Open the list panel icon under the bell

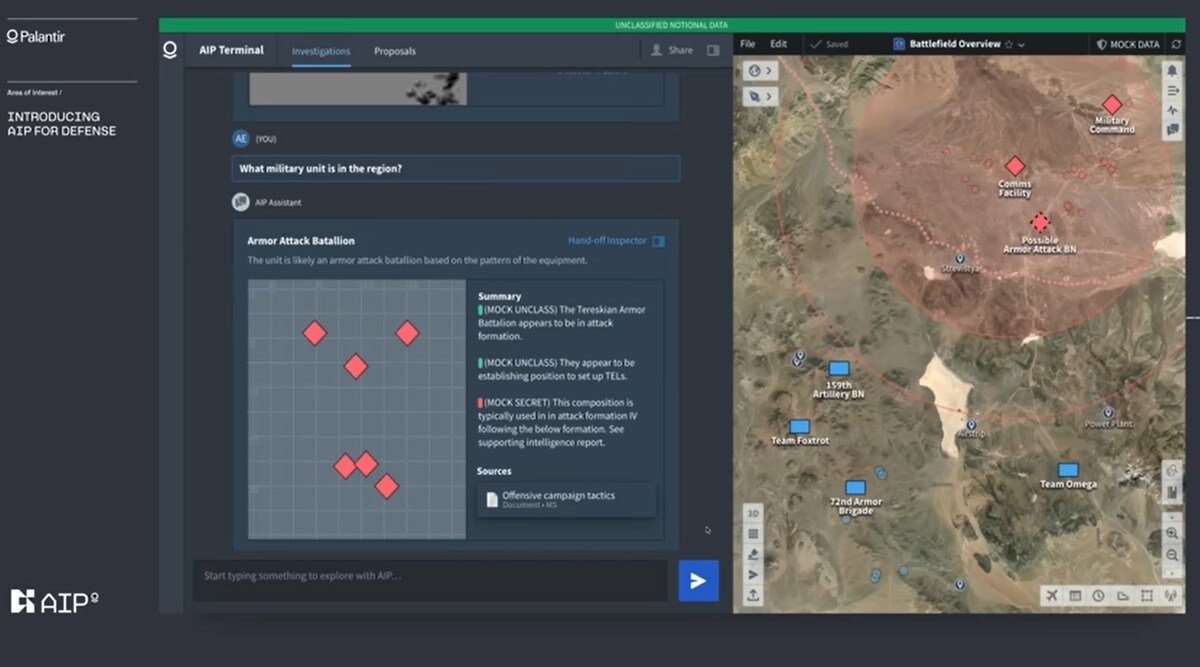point(1172,91)
